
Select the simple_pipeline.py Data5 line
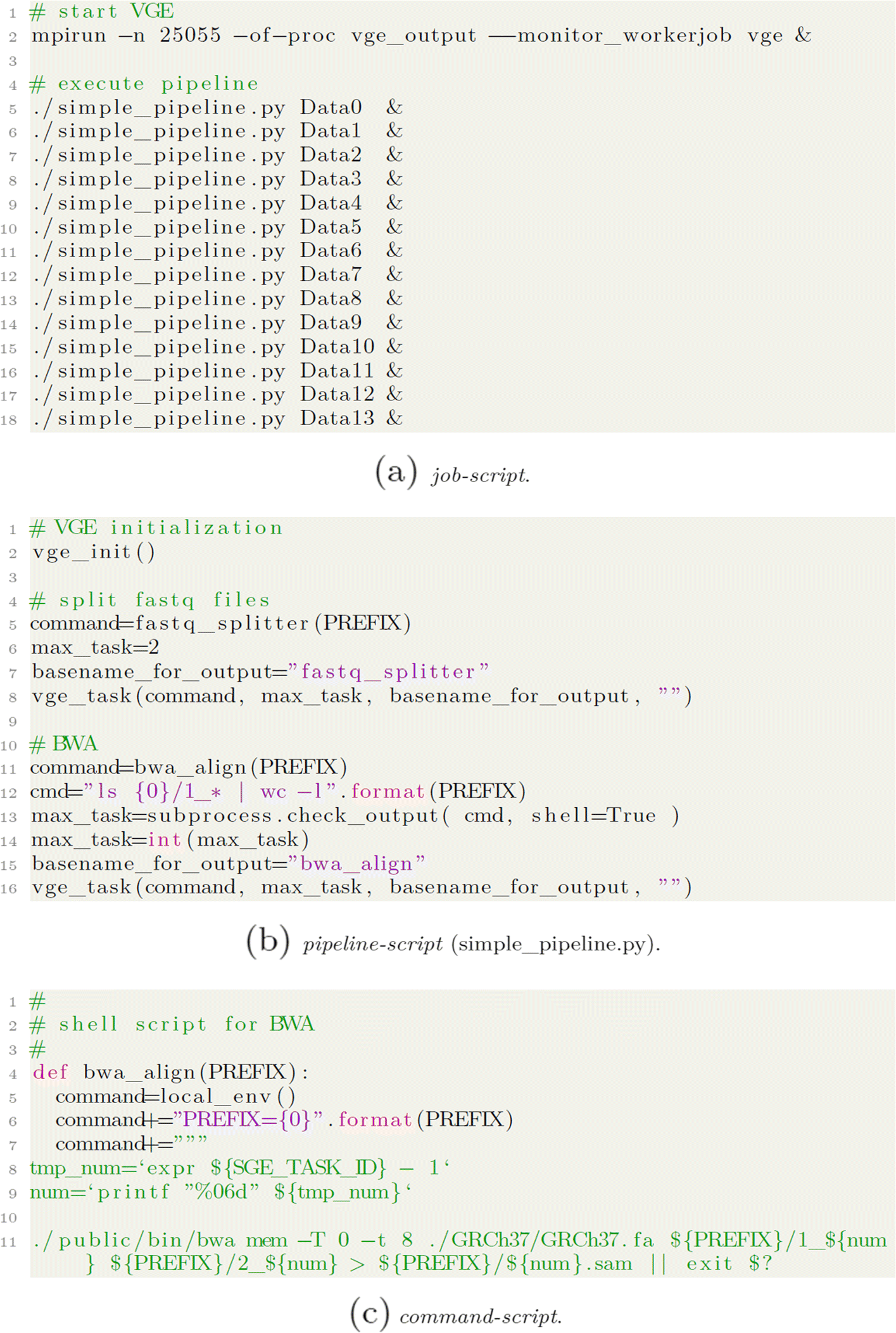217,227
